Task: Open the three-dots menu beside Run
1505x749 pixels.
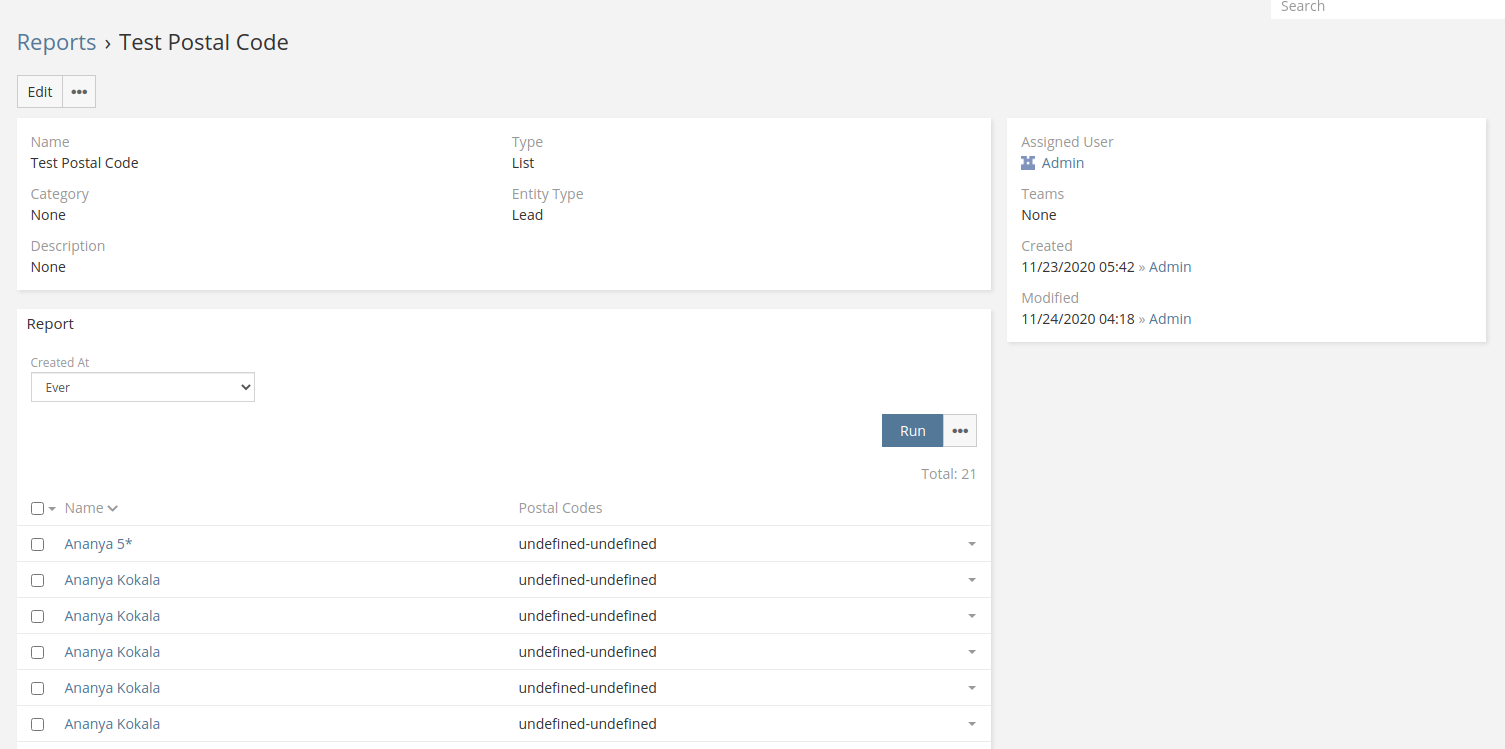Action: (960, 431)
